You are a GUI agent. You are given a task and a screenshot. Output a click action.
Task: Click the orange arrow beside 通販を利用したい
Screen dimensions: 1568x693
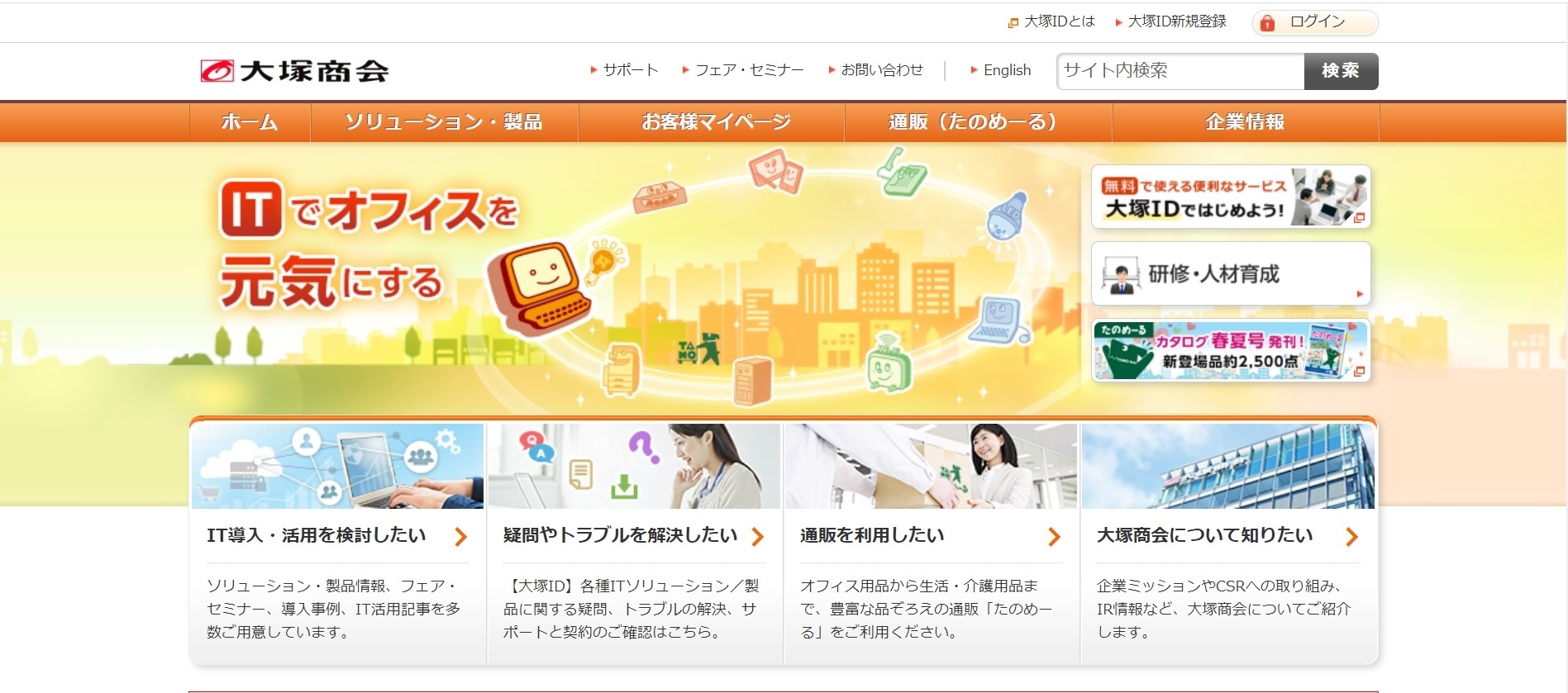tap(1054, 537)
